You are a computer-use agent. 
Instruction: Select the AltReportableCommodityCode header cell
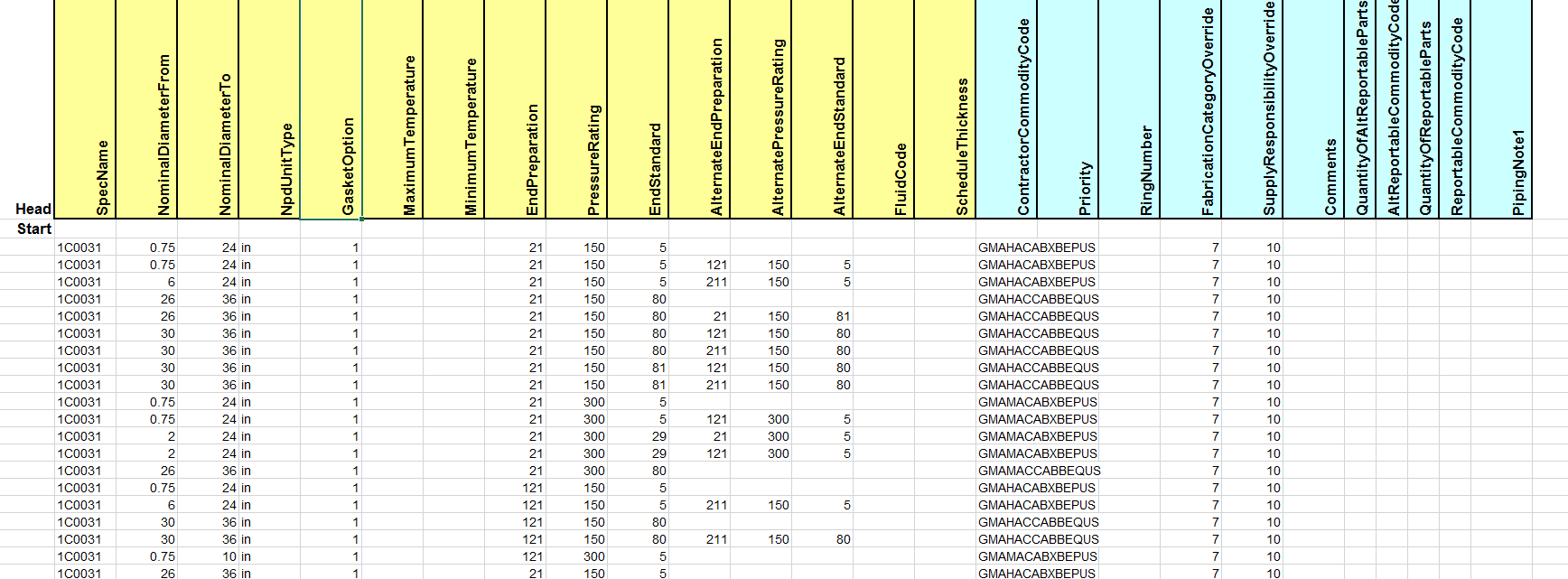(x=1390, y=108)
